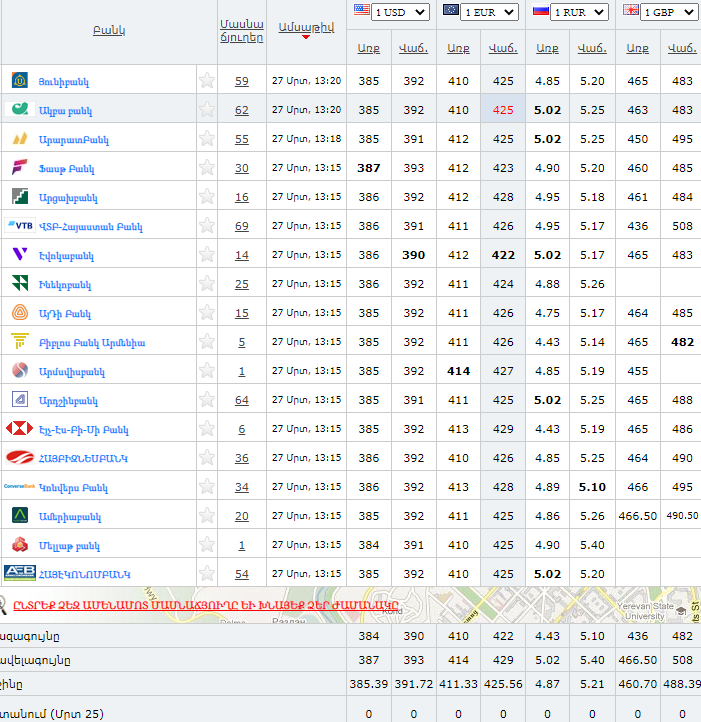
Task: Toggle favorite star for Արցախբանկ
Action: point(207,197)
